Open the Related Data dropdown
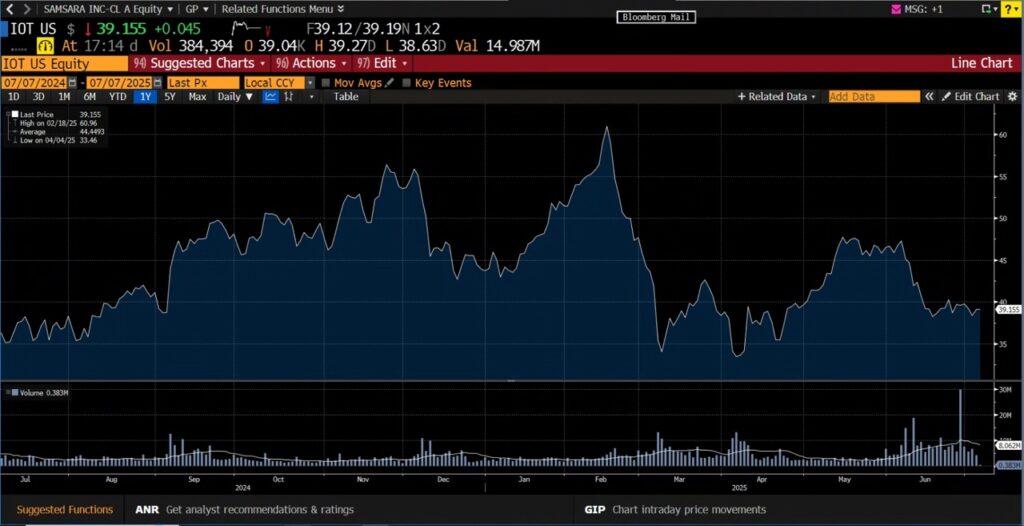 point(777,97)
